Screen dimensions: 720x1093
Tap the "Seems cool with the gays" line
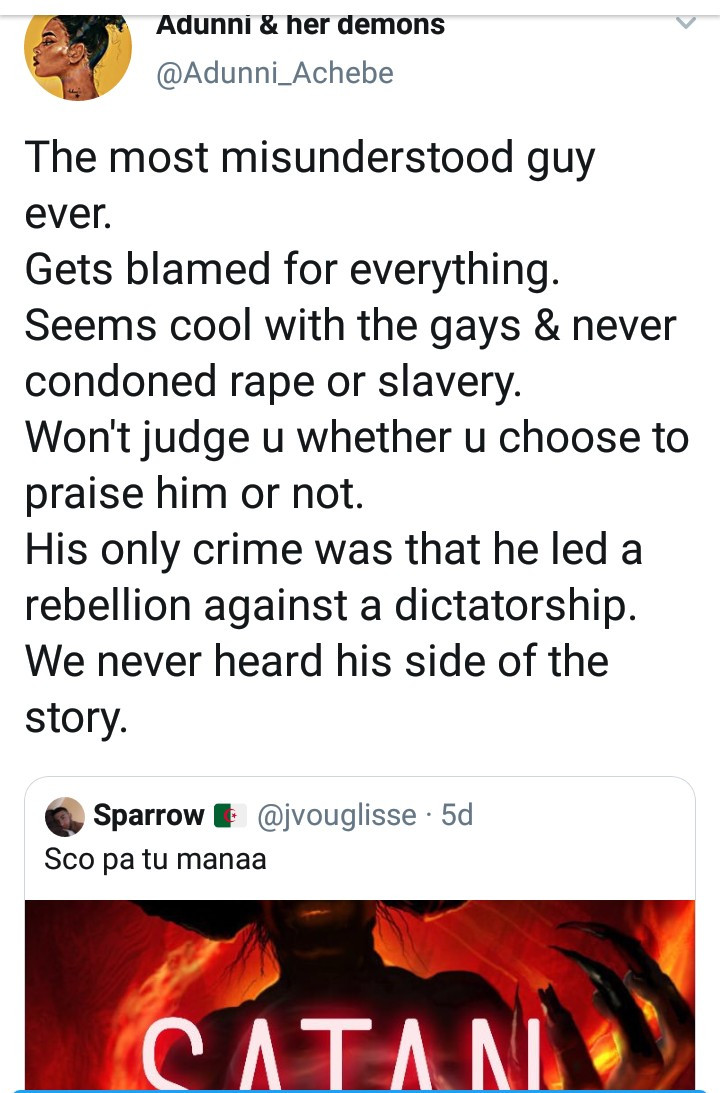click(350, 325)
